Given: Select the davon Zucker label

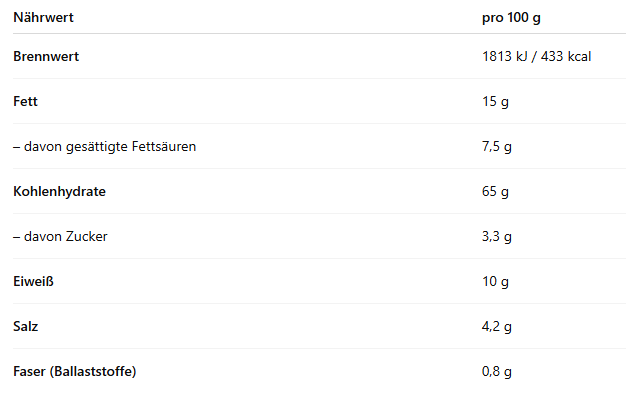Looking at the screenshot, I should (x=60, y=236).
